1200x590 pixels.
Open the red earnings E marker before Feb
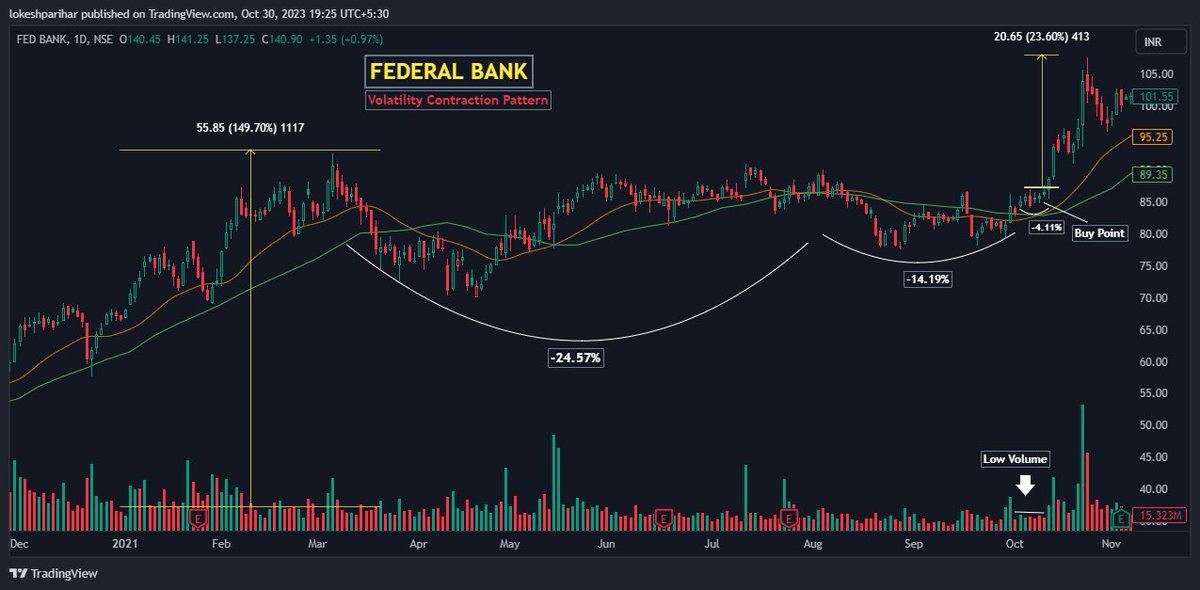pyautogui.click(x=198, y=519)
